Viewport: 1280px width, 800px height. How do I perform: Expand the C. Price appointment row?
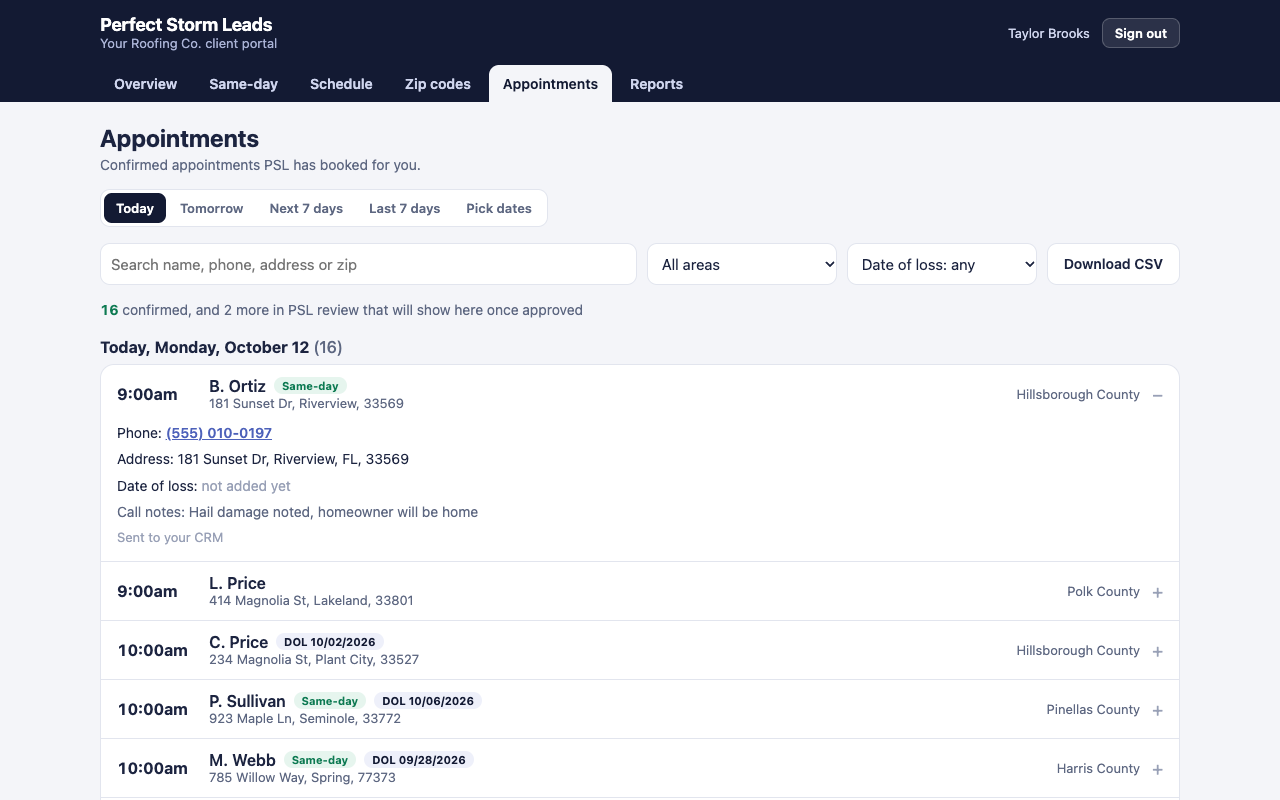point(1157,651)
